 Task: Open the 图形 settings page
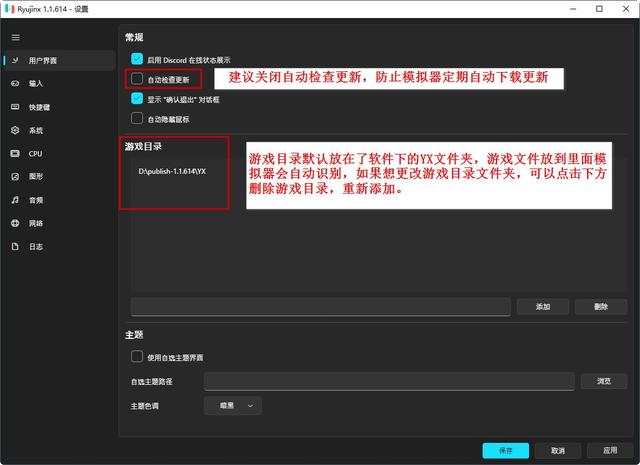click(60, 176)
